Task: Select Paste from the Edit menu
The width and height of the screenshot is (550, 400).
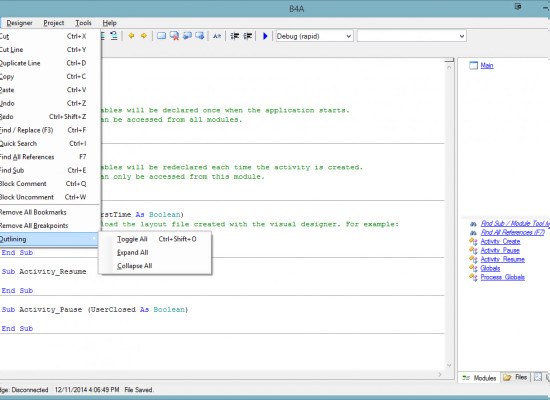Action: click(49, 90)
